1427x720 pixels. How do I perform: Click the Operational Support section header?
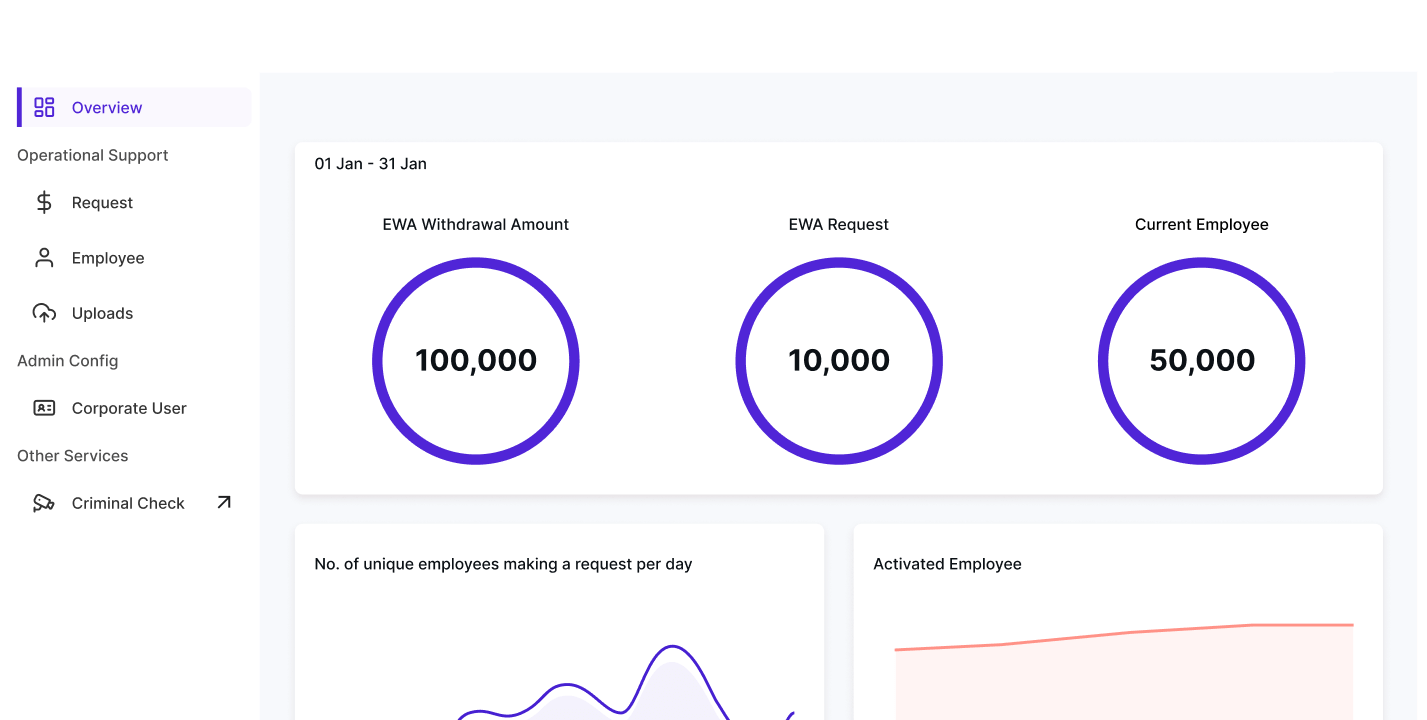[x=92, y=155]
